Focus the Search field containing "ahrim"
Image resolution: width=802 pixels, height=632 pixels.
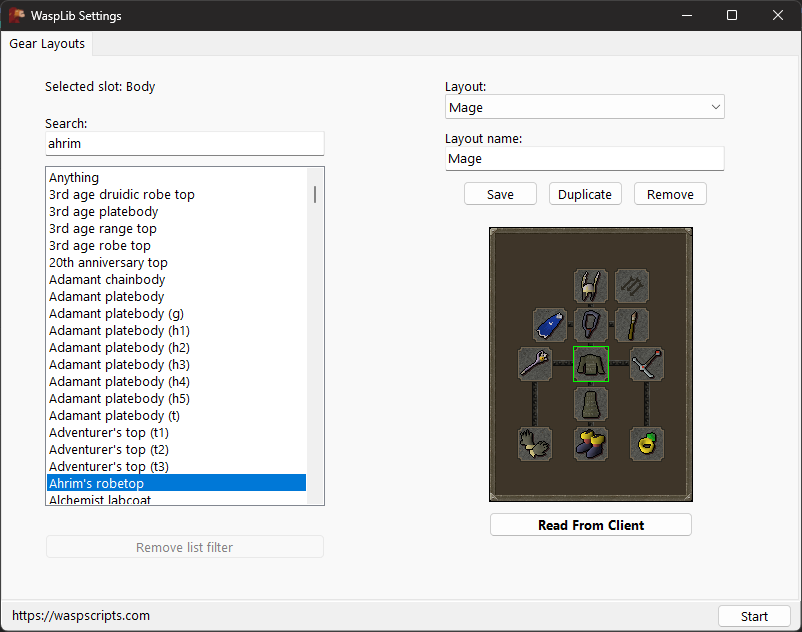(184, 144)
